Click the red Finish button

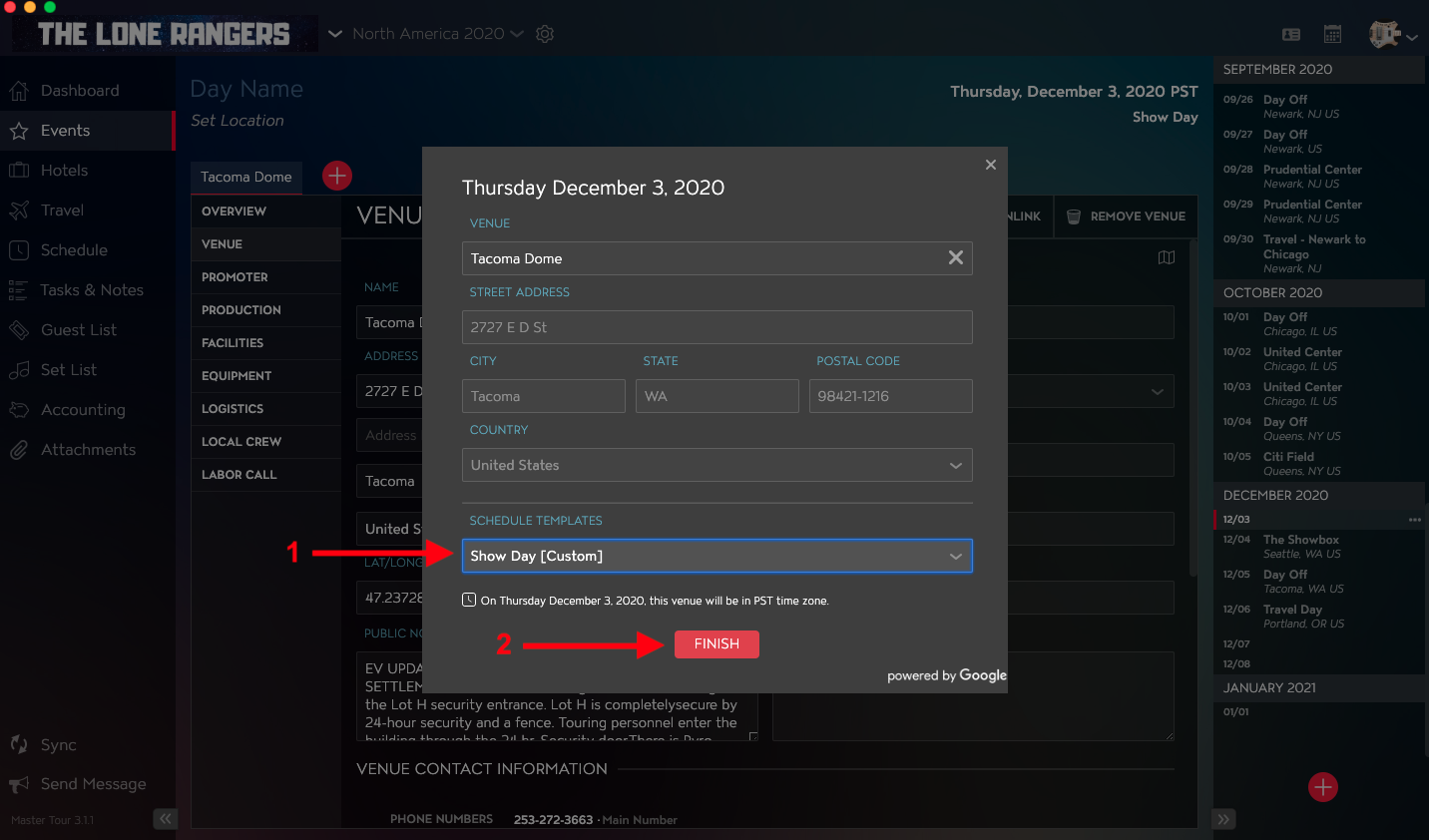click(716, 644)
